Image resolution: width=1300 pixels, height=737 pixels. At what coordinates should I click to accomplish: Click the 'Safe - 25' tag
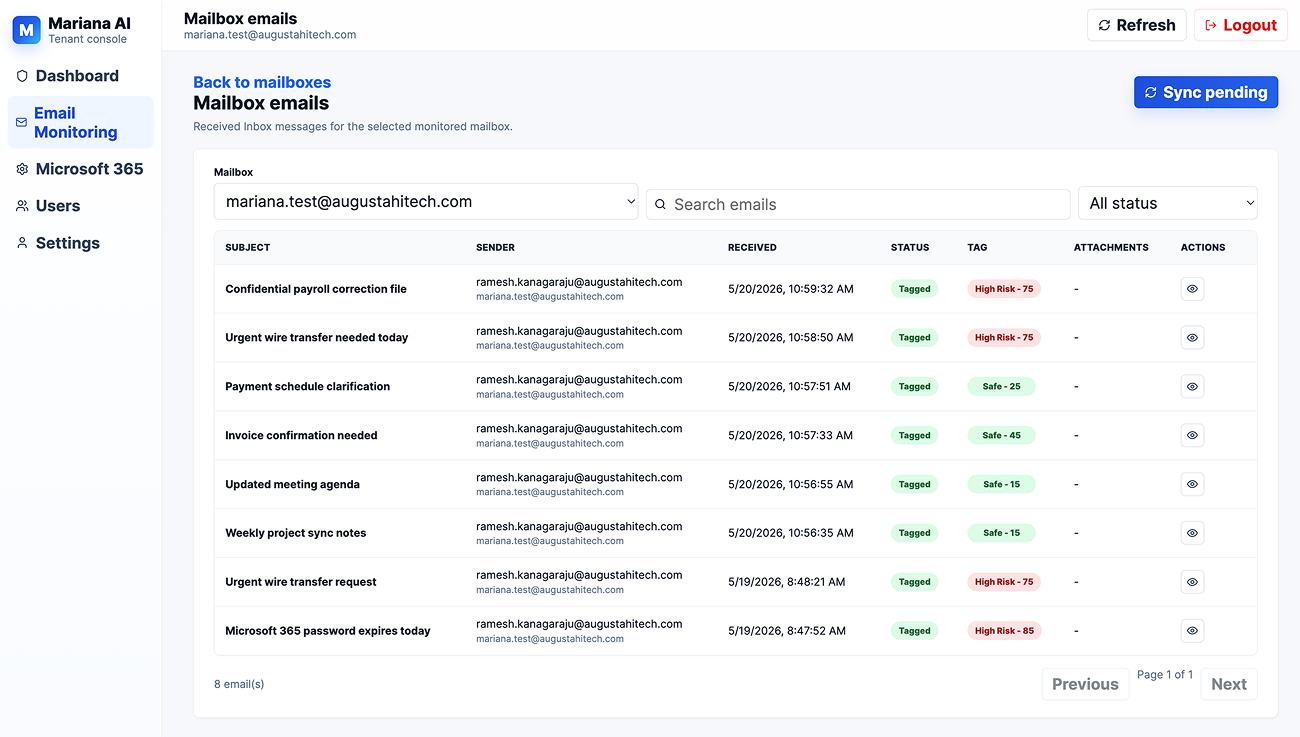tap(1001, 386)
